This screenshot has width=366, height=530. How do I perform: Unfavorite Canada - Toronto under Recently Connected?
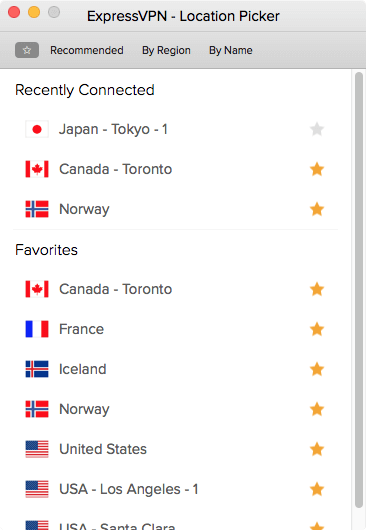(x=317, y=169)
